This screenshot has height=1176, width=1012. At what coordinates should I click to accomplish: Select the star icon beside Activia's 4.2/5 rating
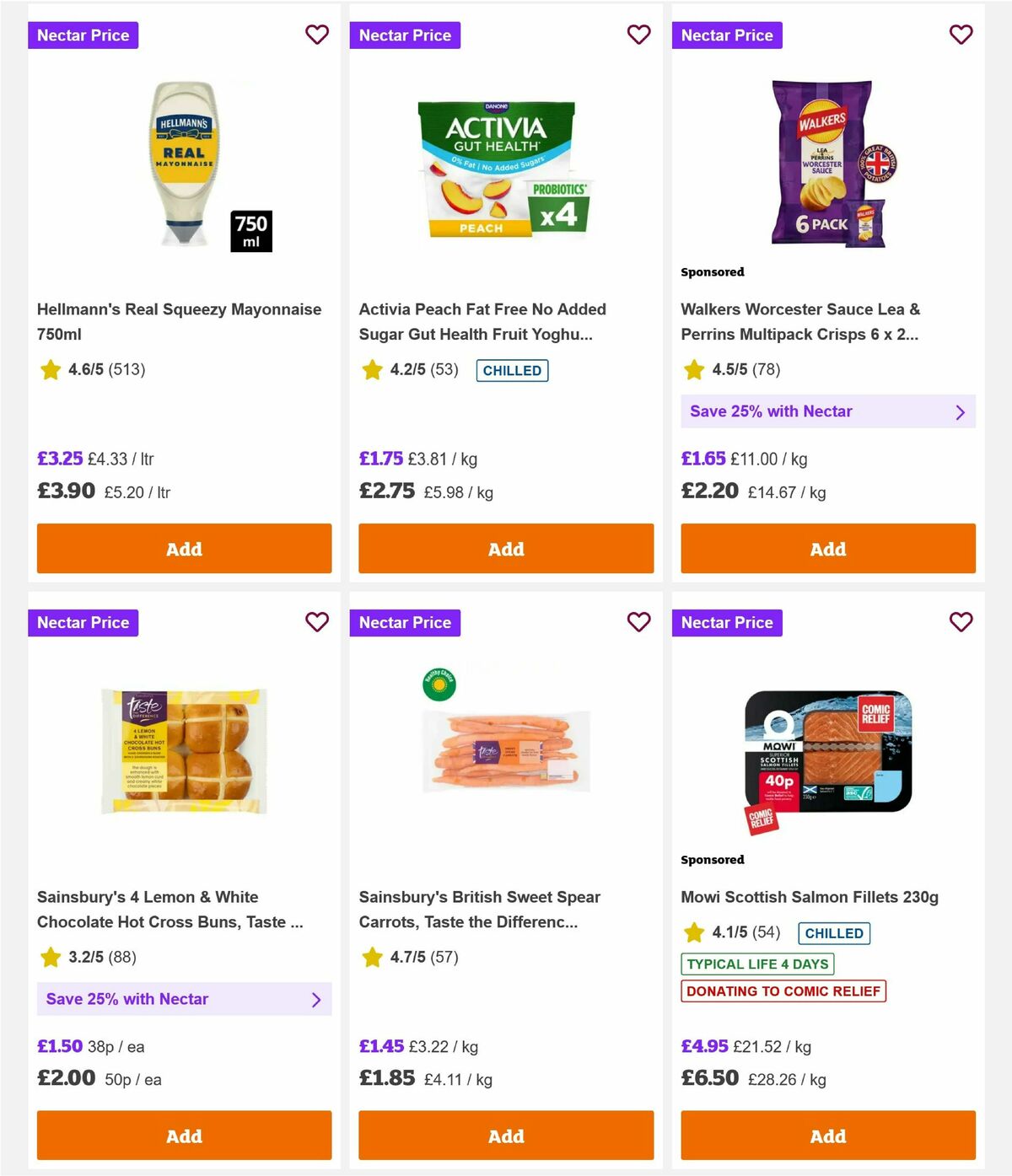372,369
